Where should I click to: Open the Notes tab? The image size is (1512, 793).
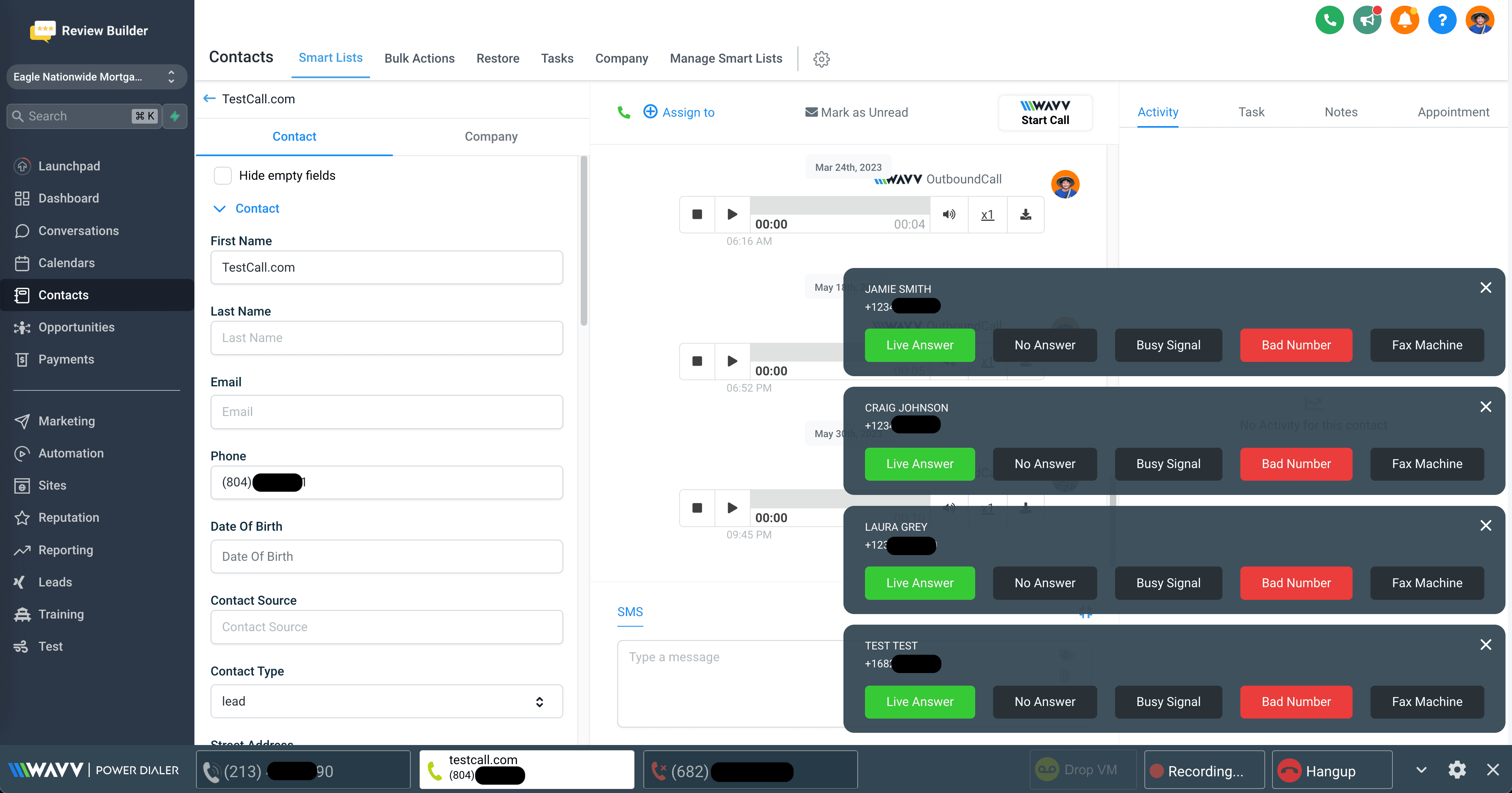tap(1342, 112)
